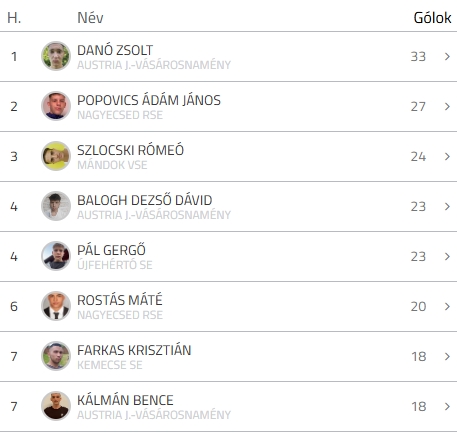Select Kálmán Bence's avatar image
Image resolution: width=457 pixels, height=439 pixels.
click(x=56, y=406)
